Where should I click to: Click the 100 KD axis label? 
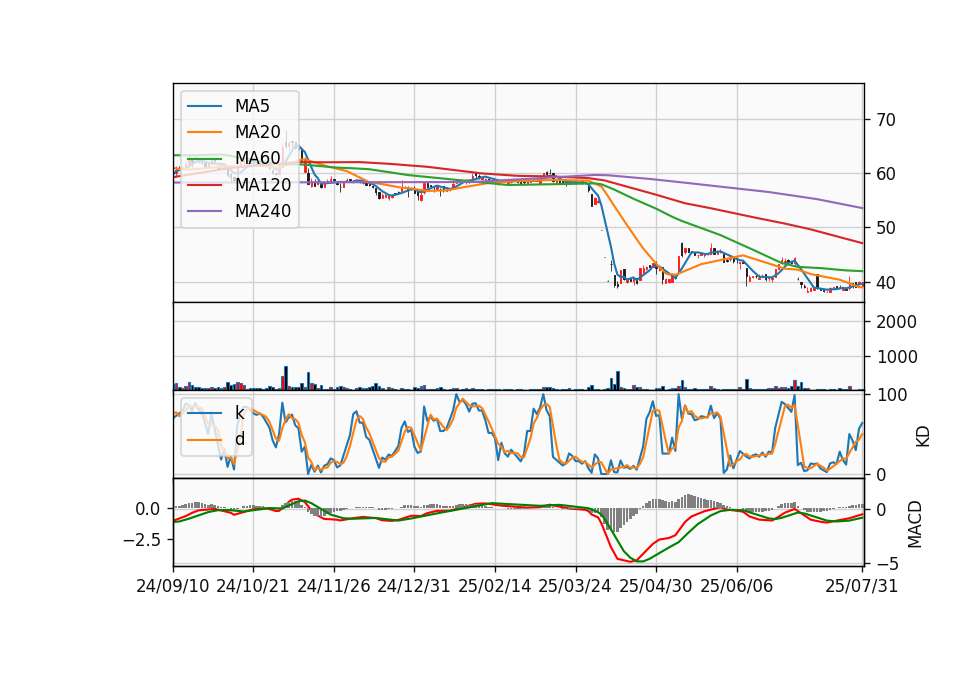(x=891, y=395)
